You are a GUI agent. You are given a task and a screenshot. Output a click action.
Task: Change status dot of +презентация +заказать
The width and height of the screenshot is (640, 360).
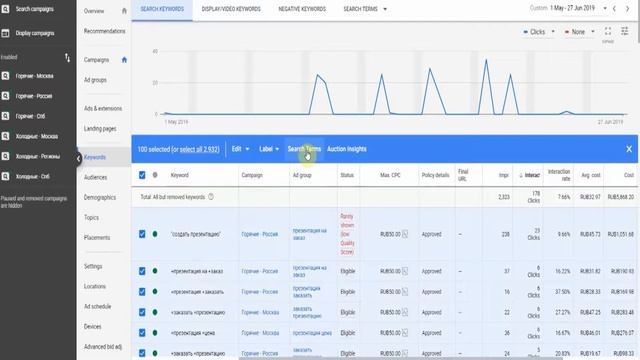click(x=155, y=292)
